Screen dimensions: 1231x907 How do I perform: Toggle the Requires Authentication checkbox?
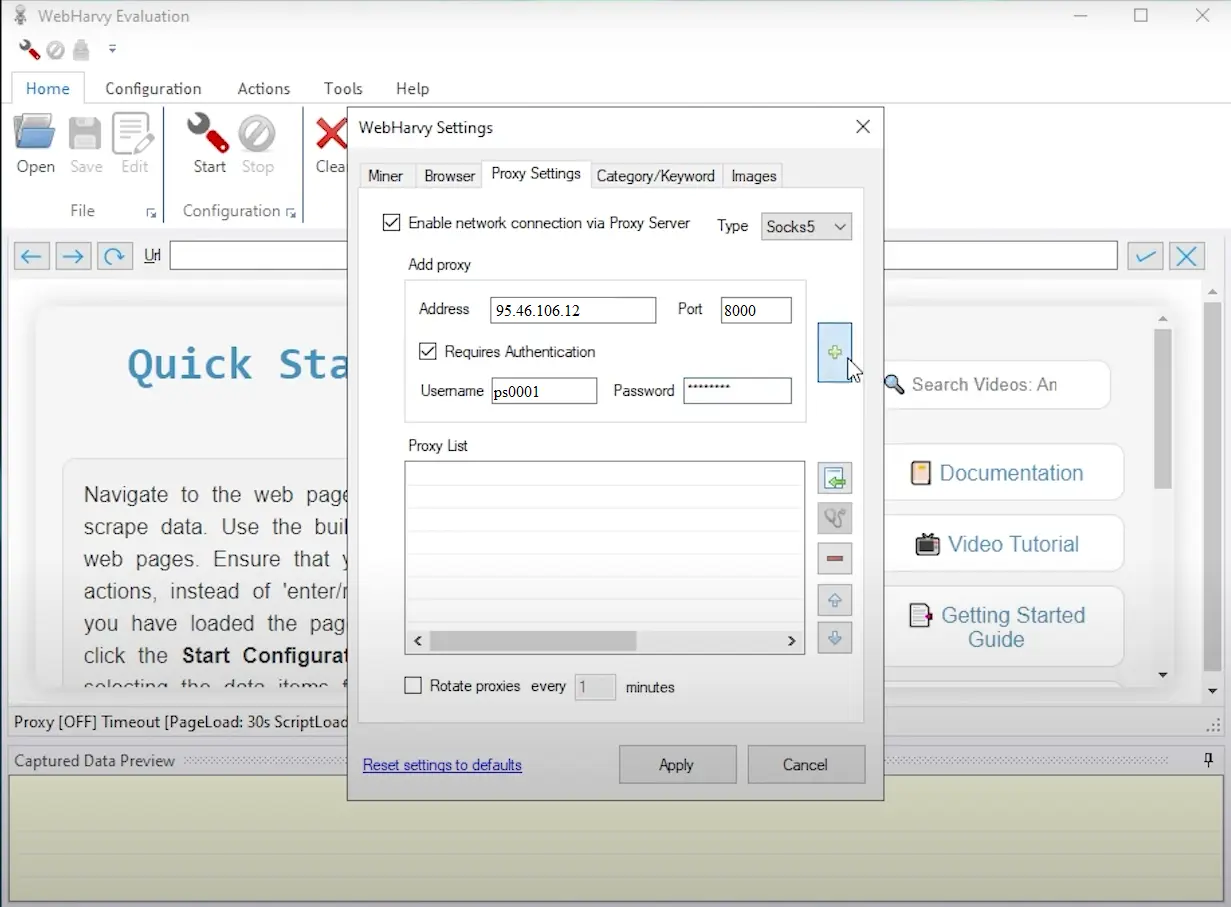(428, 352)
